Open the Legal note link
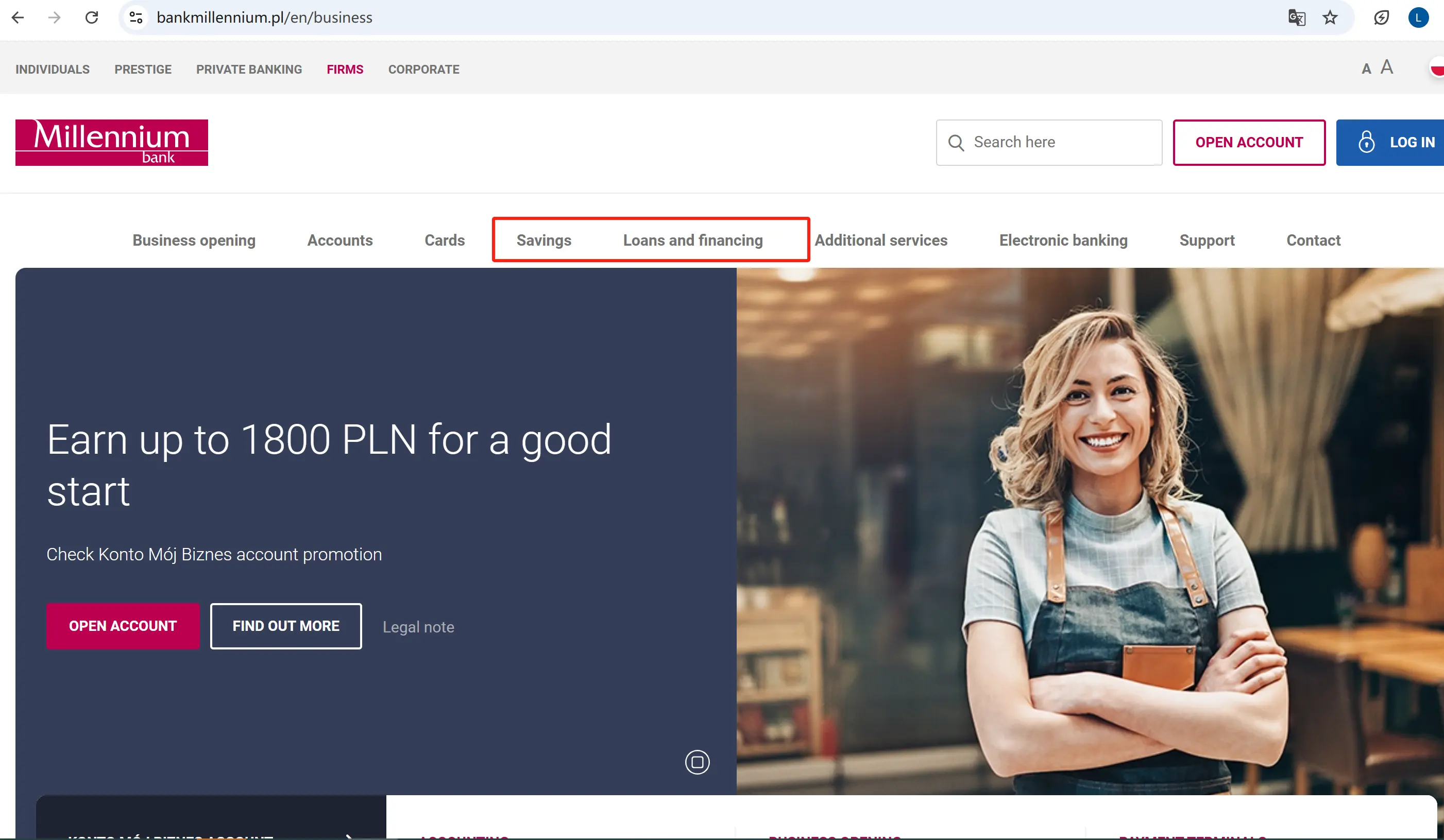The height and width of the screenshot is (840, 1444). pyautogui.click(x=418, y=627)
